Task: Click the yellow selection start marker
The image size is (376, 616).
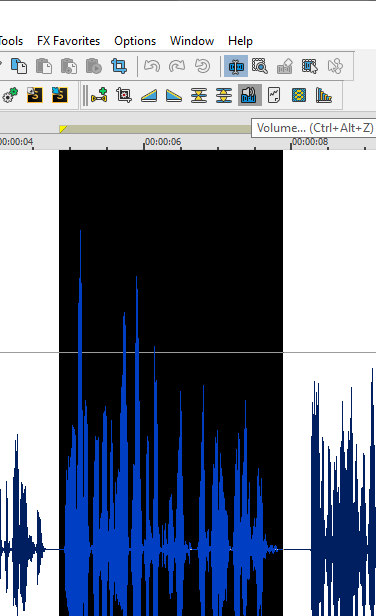Action: point(63,129)
